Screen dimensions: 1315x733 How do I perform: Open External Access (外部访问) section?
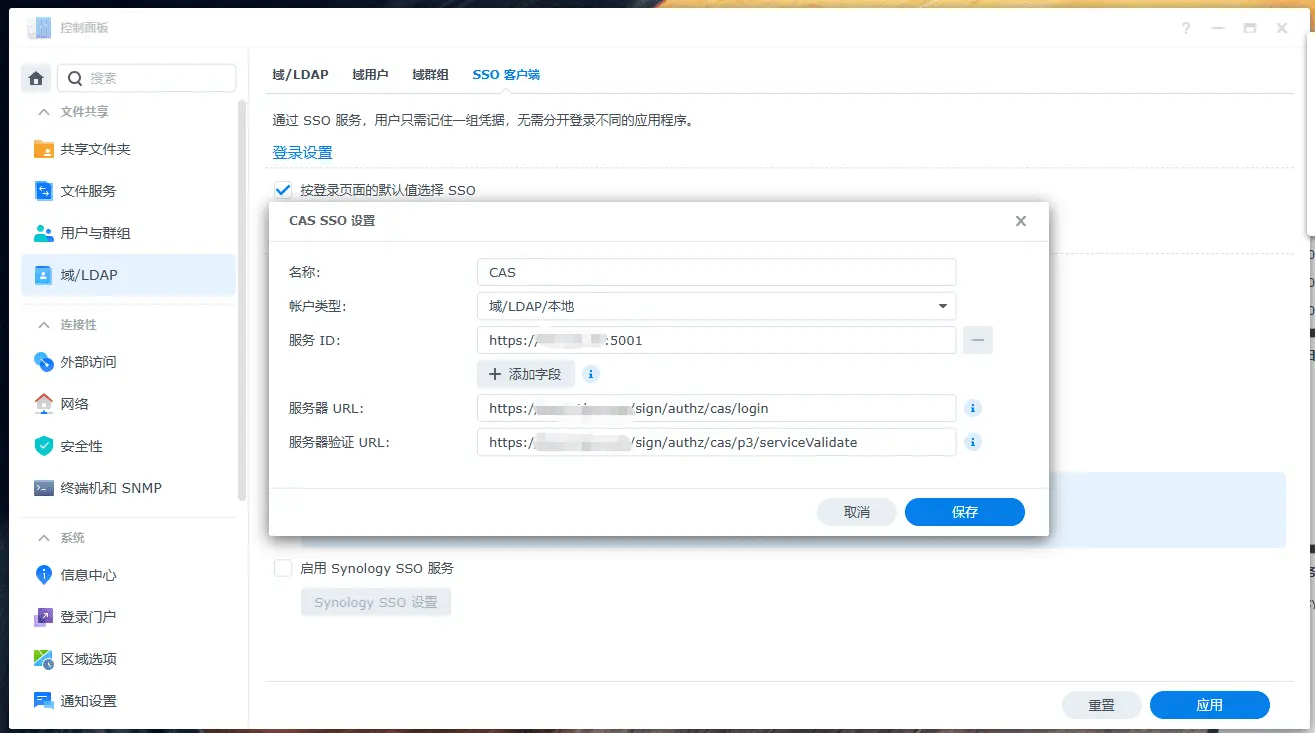pos(88,362)
